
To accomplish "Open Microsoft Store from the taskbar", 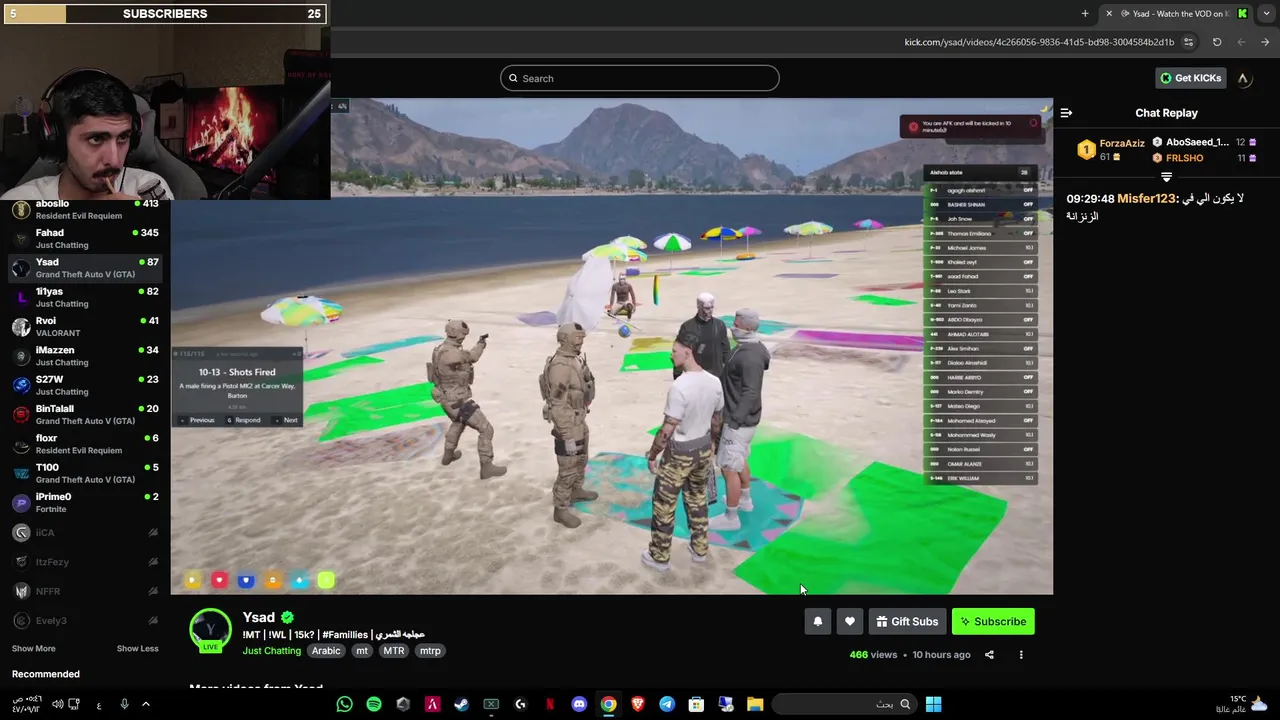I will click(x=696, y=704).
